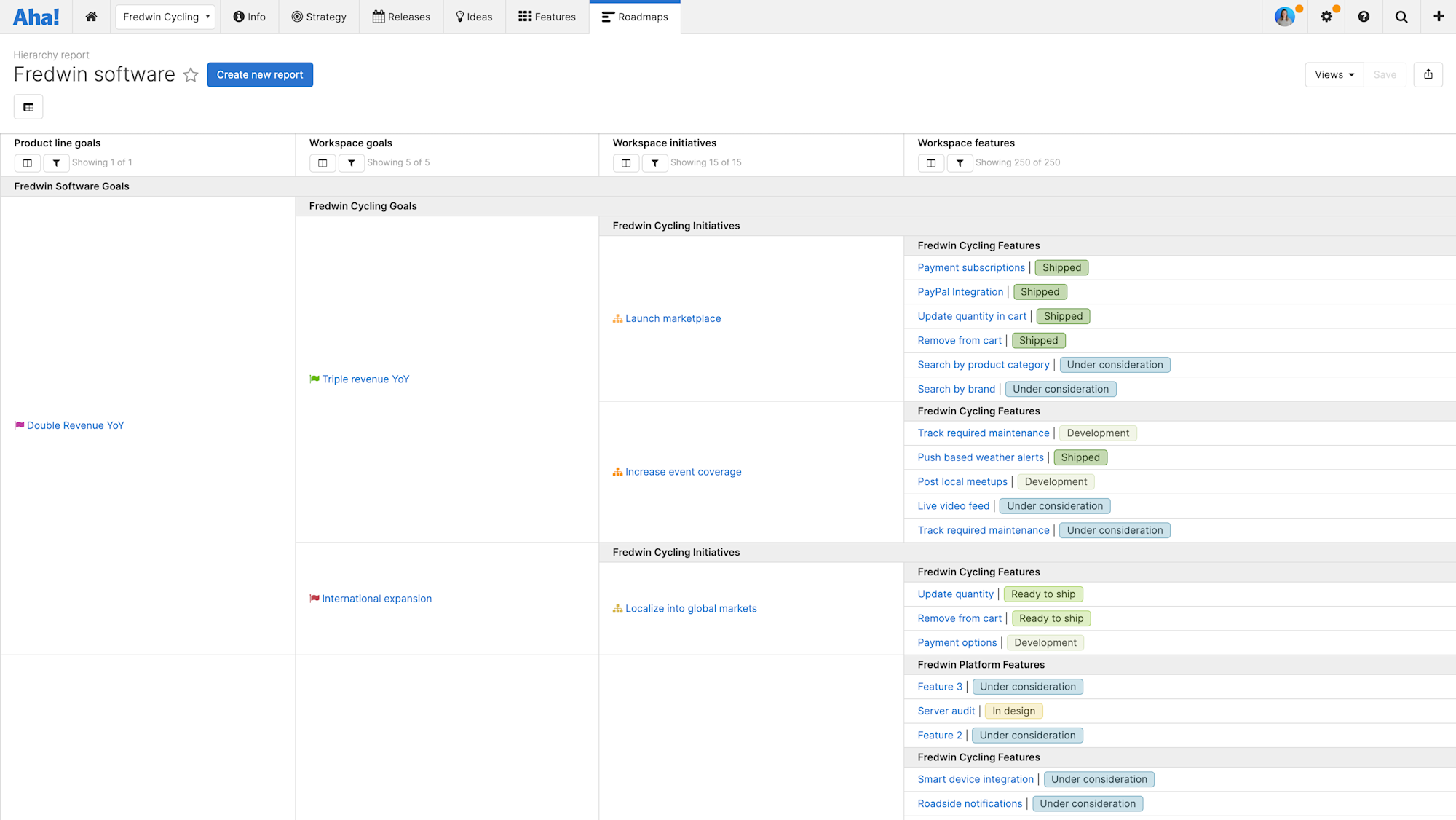Viewport: 1456px width, 820px height.
Task: Filter the Product line goals column
Action: 56,163
